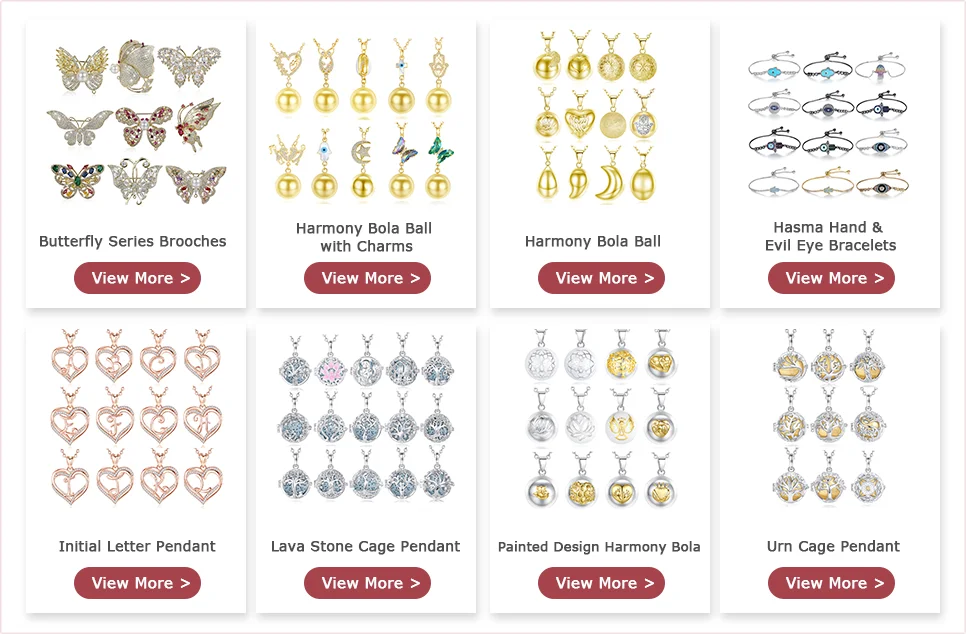Open View More for Lava Stone Cage Pendant
Image resolution: width=966 pixels, height=634 pixels.
(367, 583)
